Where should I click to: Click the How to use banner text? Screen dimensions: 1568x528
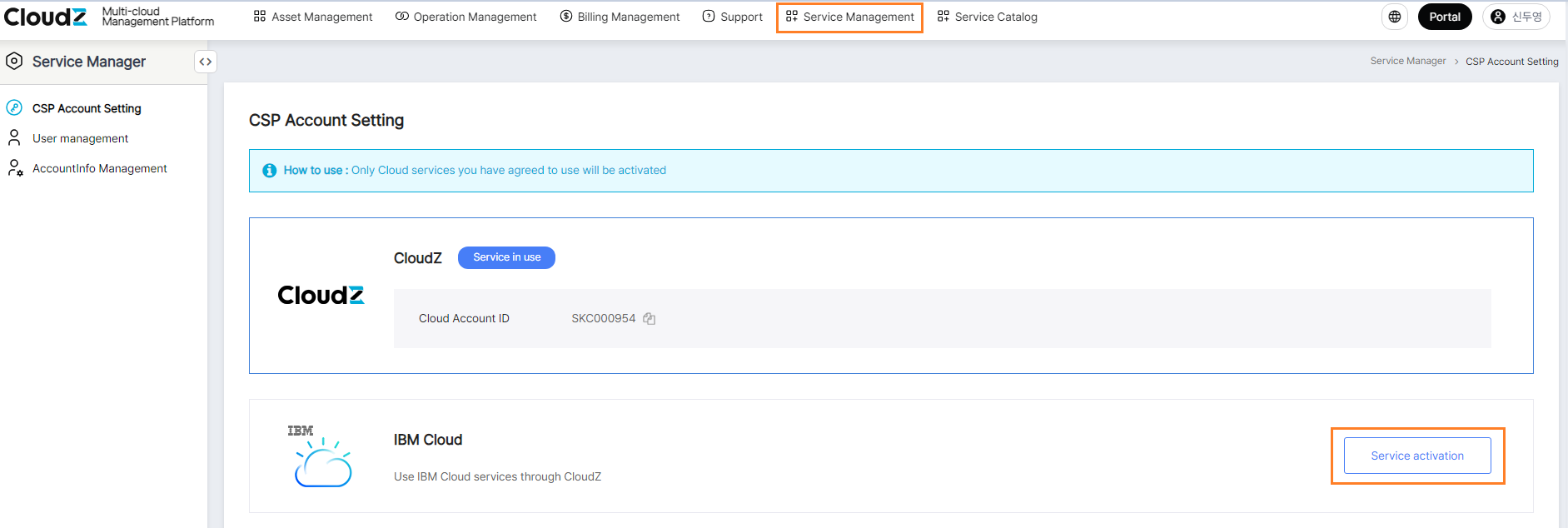[x=475, y=170]
